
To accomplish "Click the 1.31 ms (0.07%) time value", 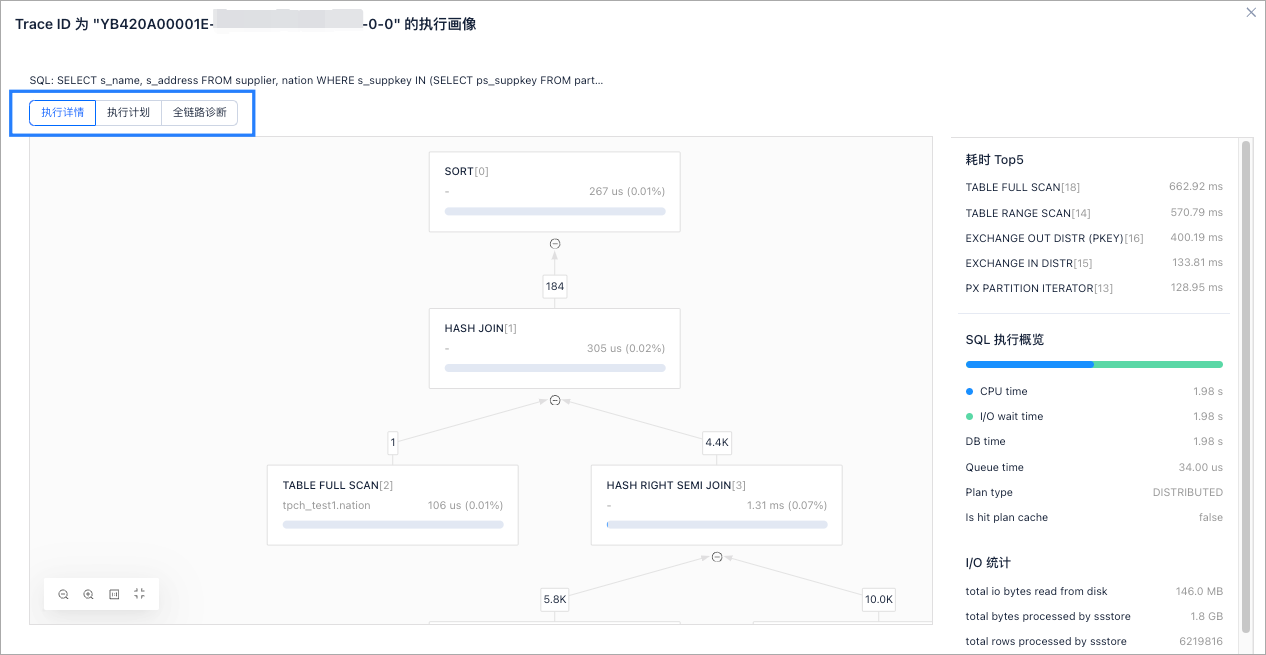I will 787,505.
